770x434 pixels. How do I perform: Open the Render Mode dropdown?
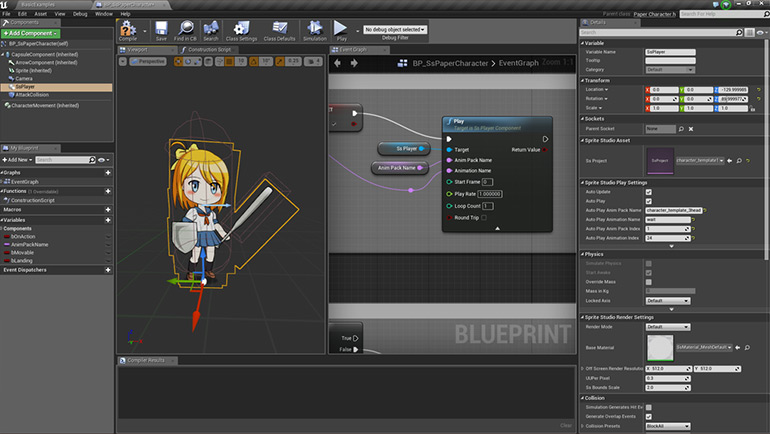click(x=668, y=327)
